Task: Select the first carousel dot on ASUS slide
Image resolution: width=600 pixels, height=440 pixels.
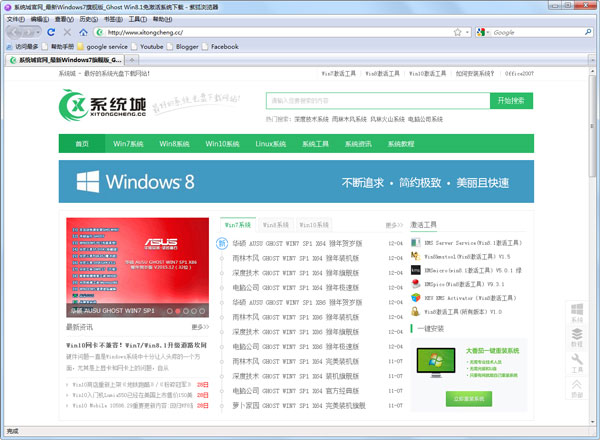Action: pos(170,311)
